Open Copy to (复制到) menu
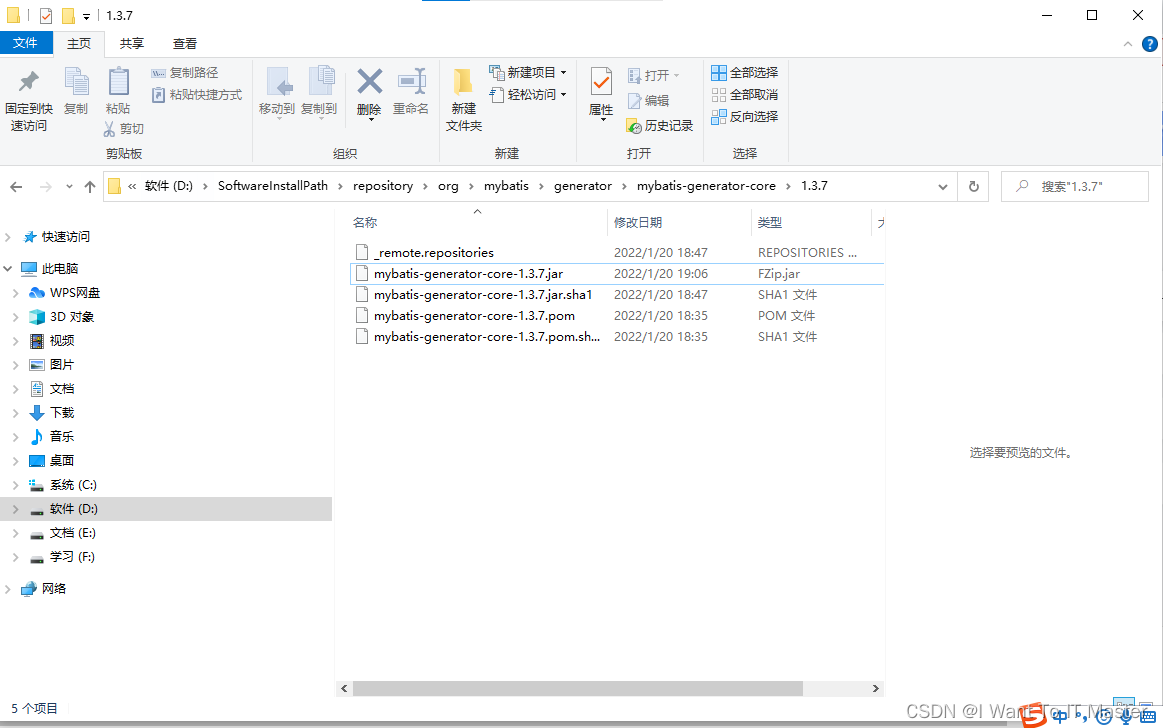 pos(319,92)
